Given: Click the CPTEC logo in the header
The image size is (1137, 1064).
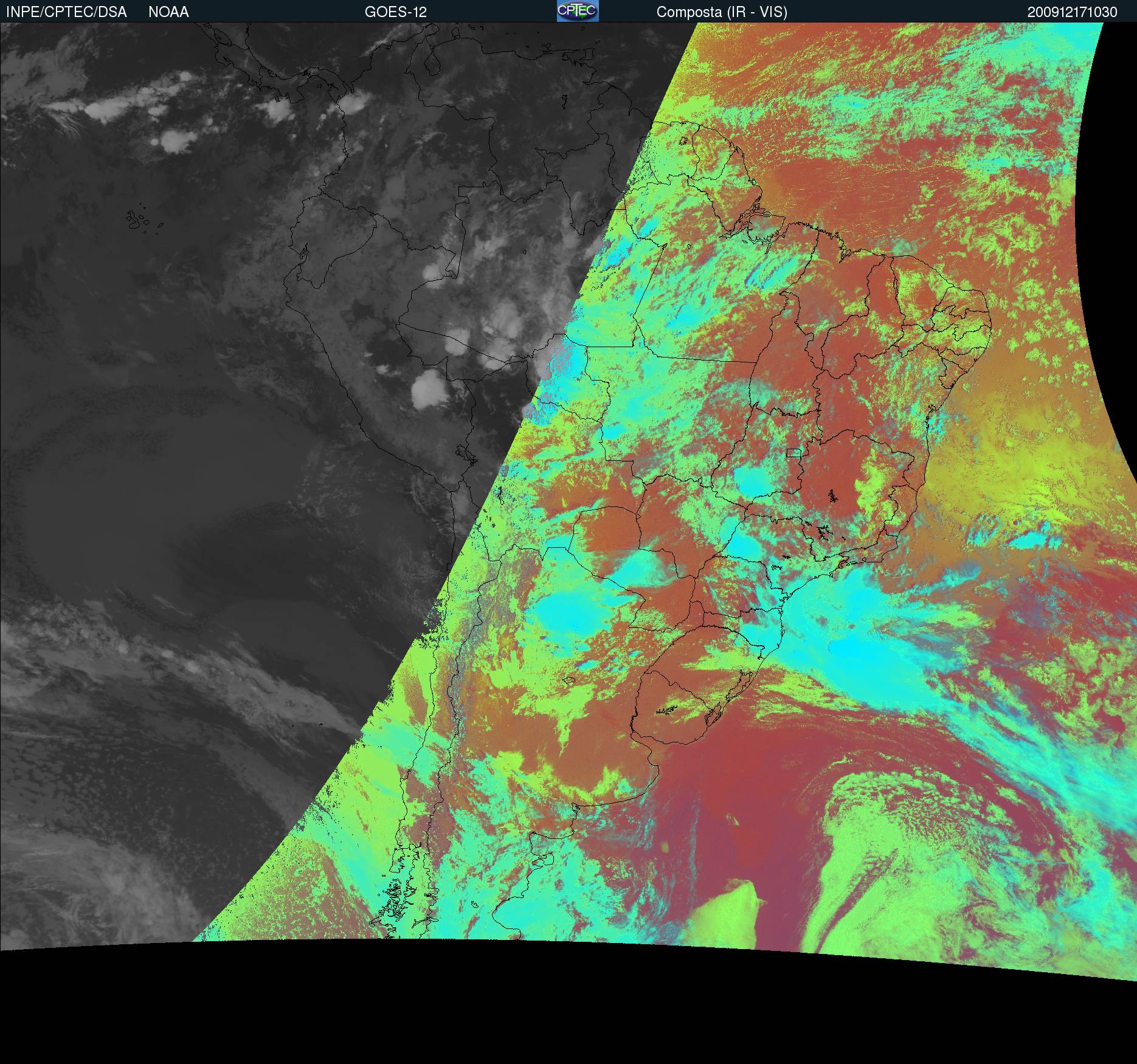Looking at the screenshot, I should pyautogui.click(x=578, y=11).
